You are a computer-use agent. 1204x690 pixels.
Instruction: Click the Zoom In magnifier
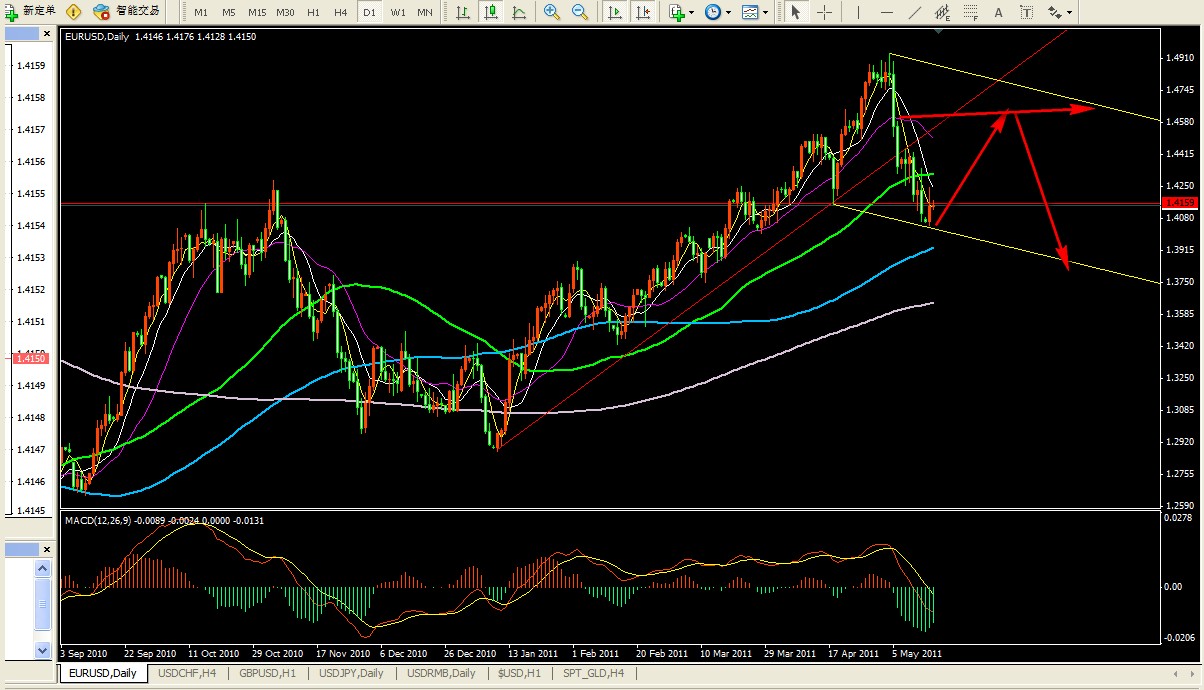pyautogui.click(x=552, y=12)
